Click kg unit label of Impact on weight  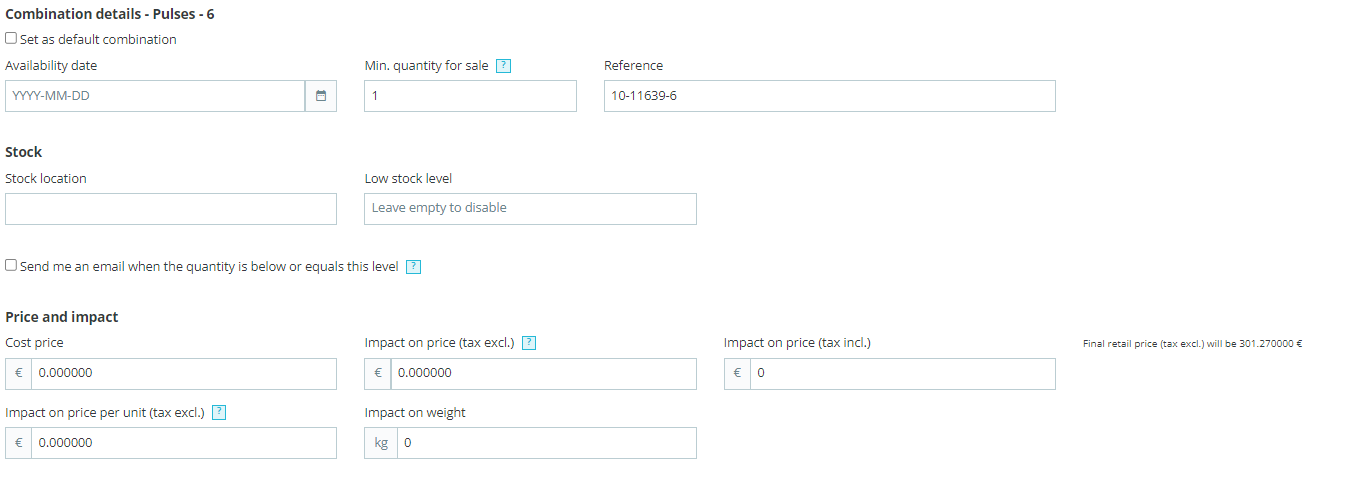pos(381,443)
